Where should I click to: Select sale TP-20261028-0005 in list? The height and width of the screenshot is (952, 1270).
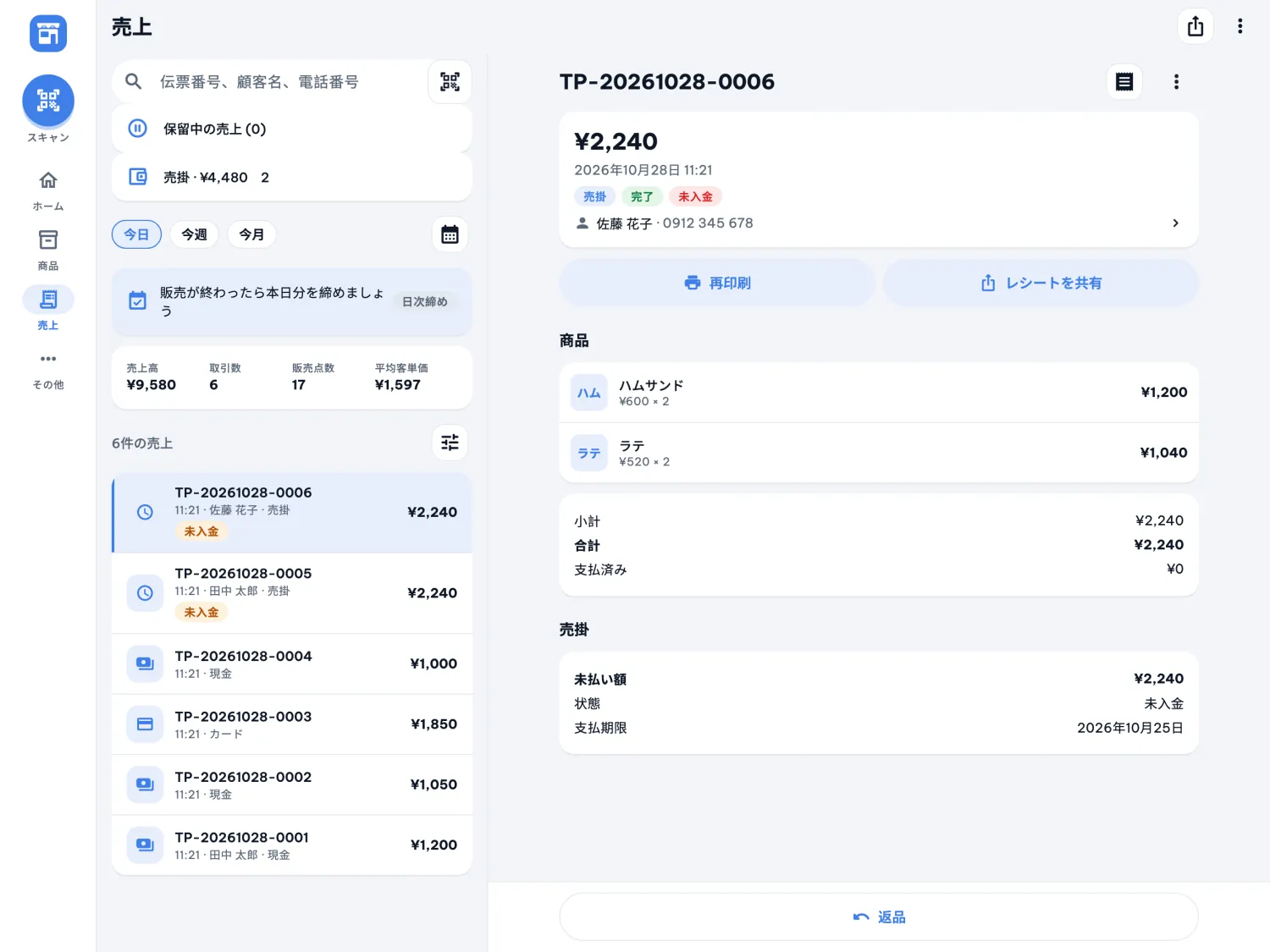(x=292, y=593)
